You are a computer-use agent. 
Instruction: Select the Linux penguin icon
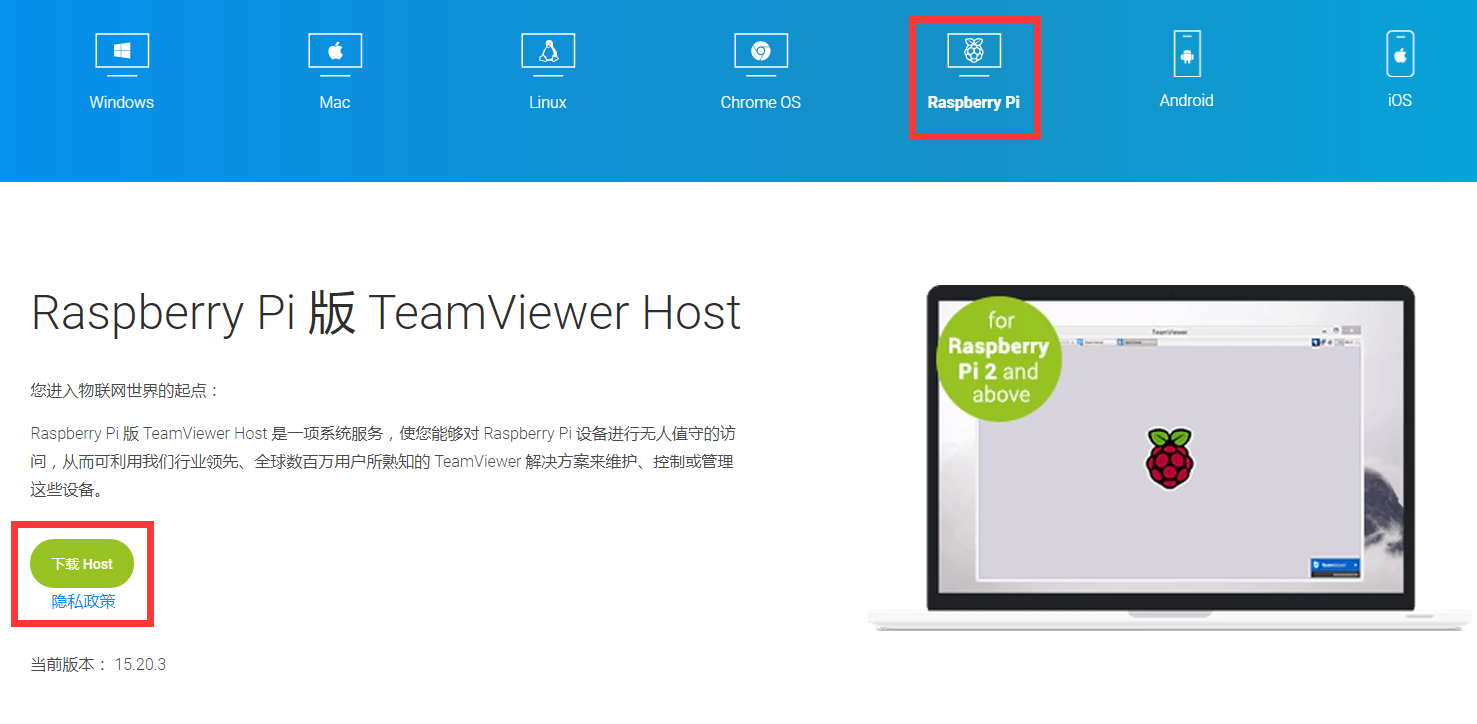[548, 54]
